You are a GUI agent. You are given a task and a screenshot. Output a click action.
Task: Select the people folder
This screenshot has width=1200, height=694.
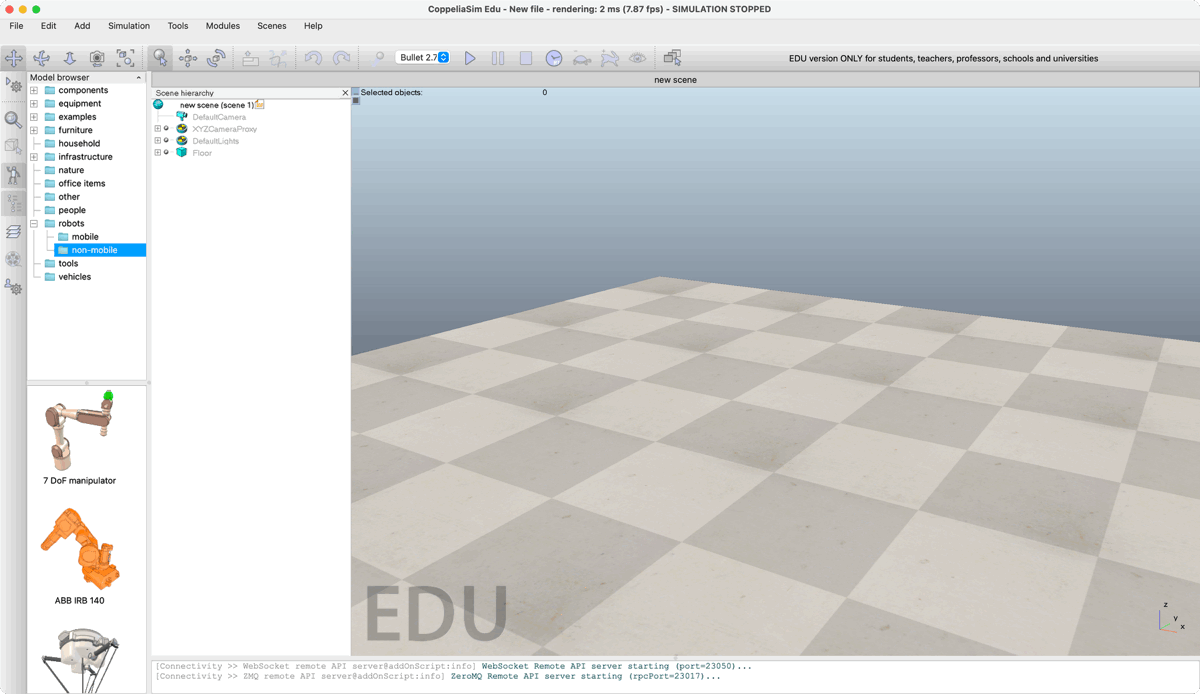pyautogui.click(x=72, y=210)
